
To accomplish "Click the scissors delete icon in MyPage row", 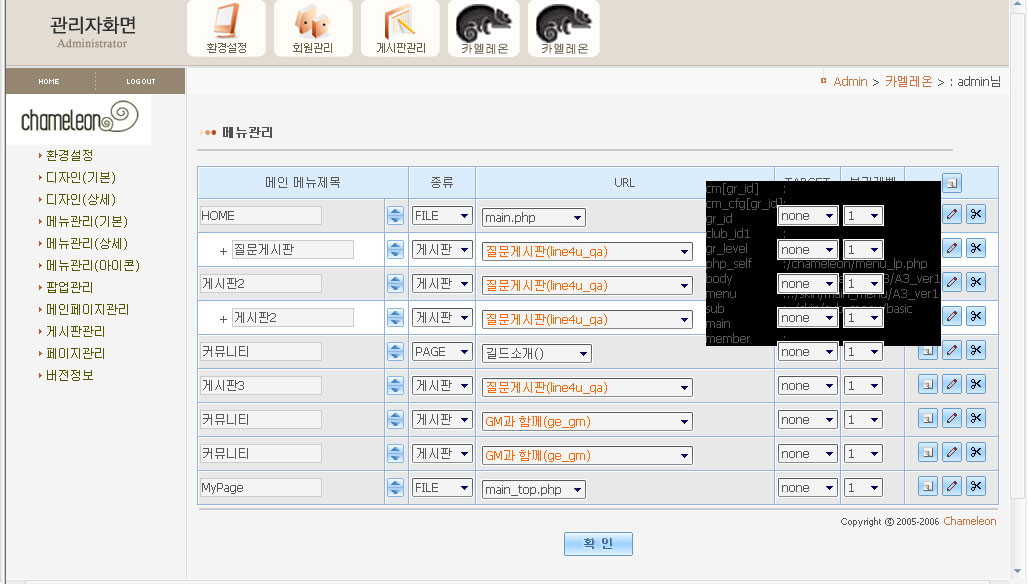I will [976, 487].
